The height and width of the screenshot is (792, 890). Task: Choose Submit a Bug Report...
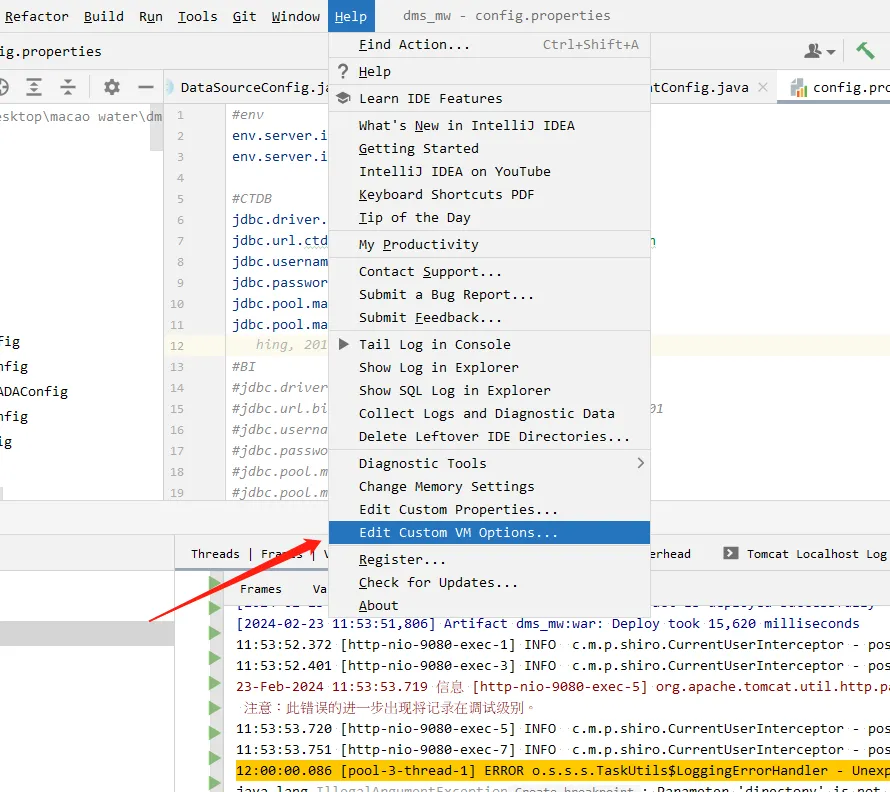[x=489, y=295]
